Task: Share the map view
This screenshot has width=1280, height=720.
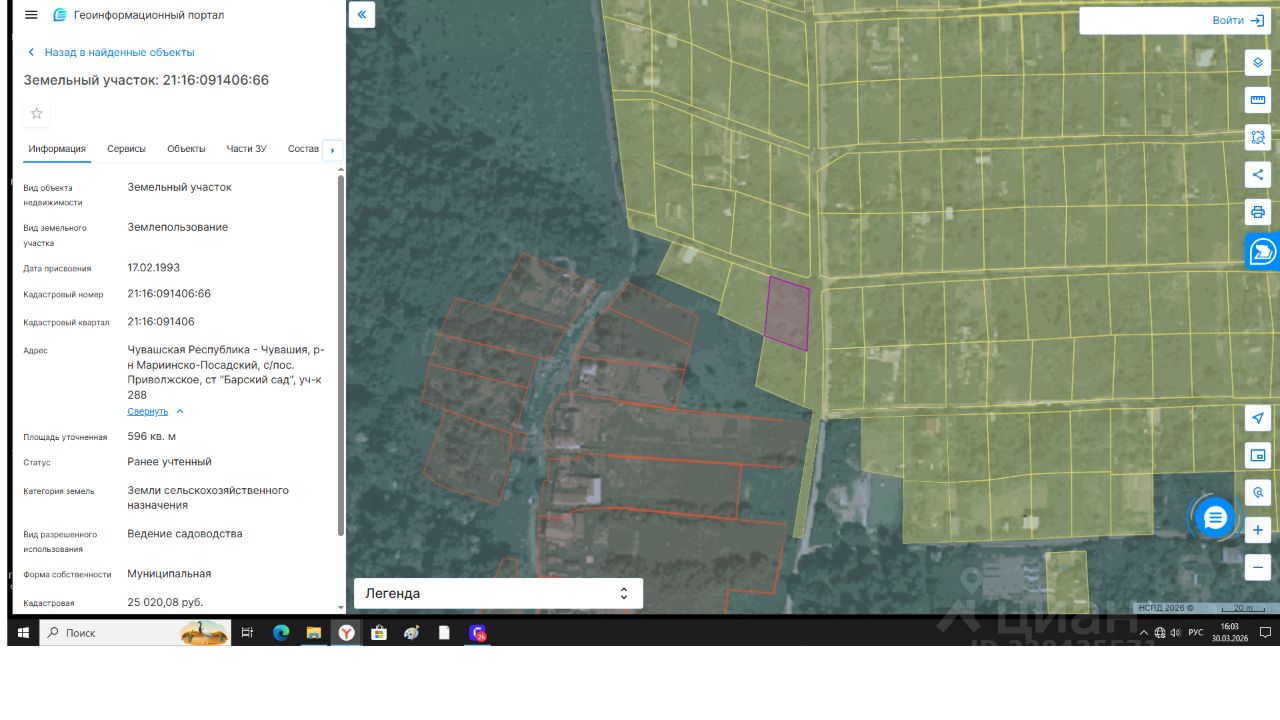Action: [x=1258, y=174]
